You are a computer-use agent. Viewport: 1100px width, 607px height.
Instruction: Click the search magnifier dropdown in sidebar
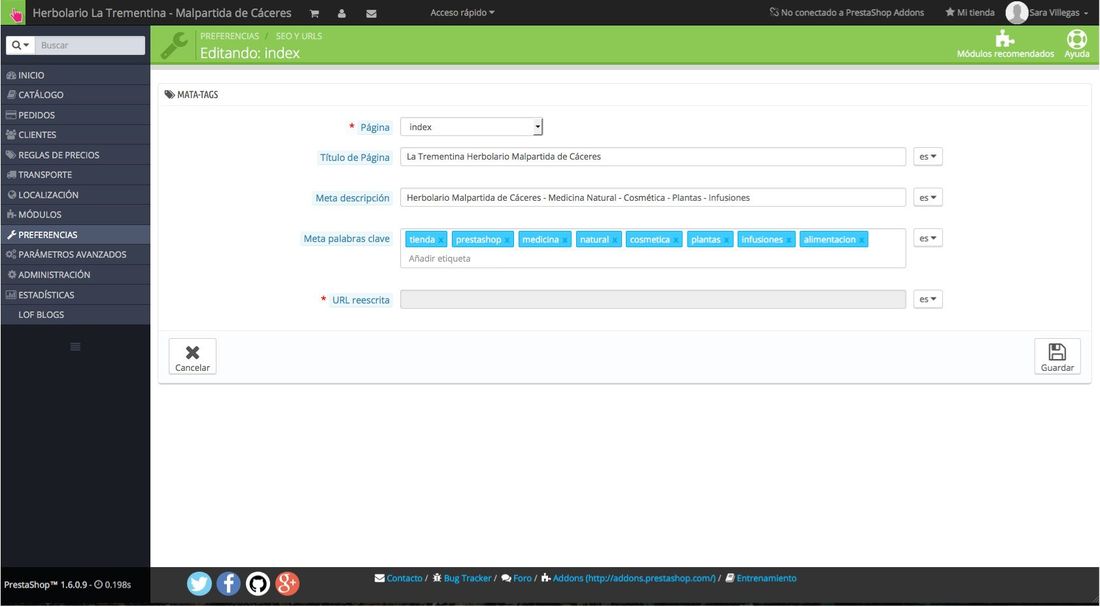click(x=20, y=45)
